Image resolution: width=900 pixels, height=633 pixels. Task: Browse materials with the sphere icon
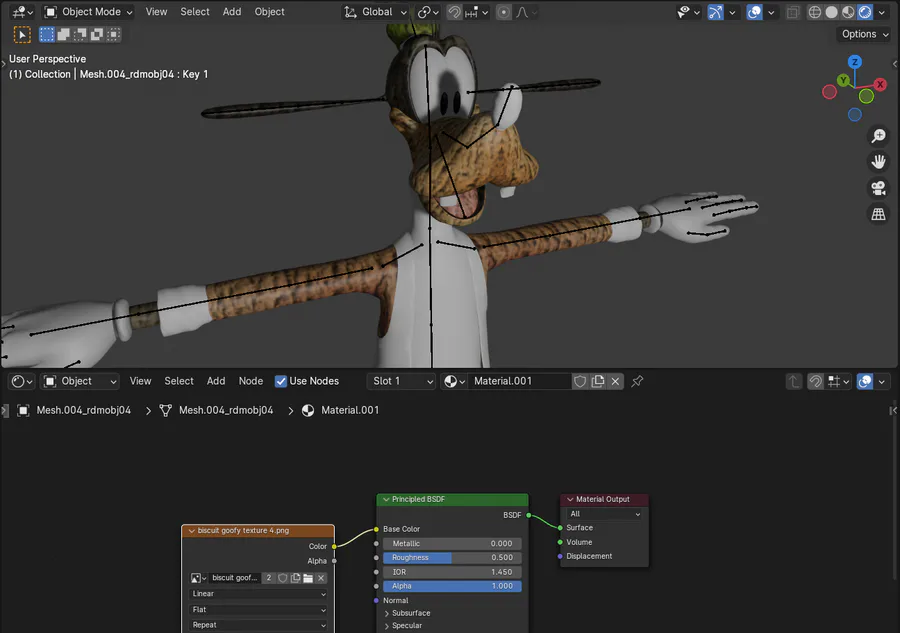[454, 381]
